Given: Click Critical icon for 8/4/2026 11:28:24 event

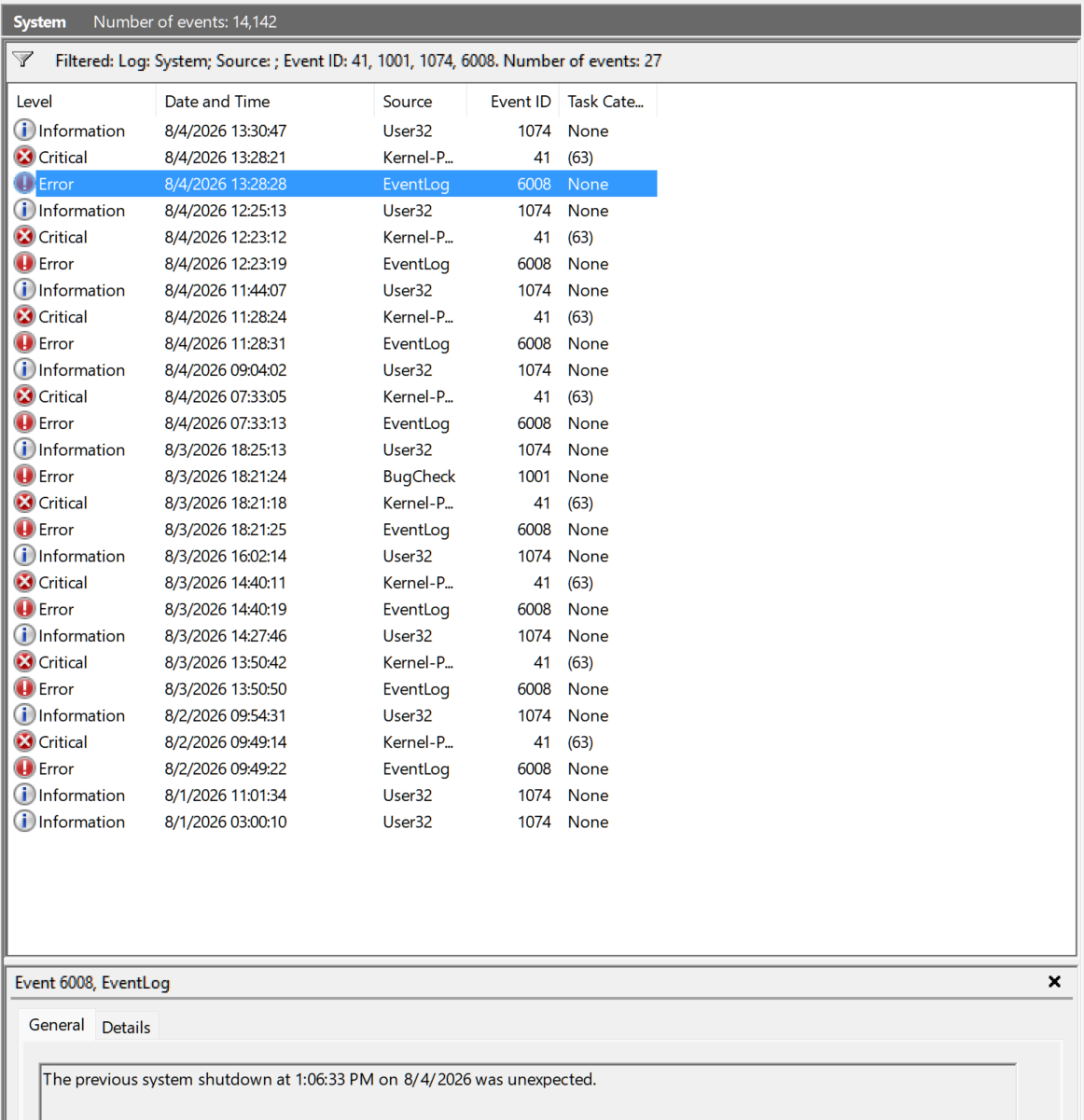Looking at the screenshot, I should (25, 316).
